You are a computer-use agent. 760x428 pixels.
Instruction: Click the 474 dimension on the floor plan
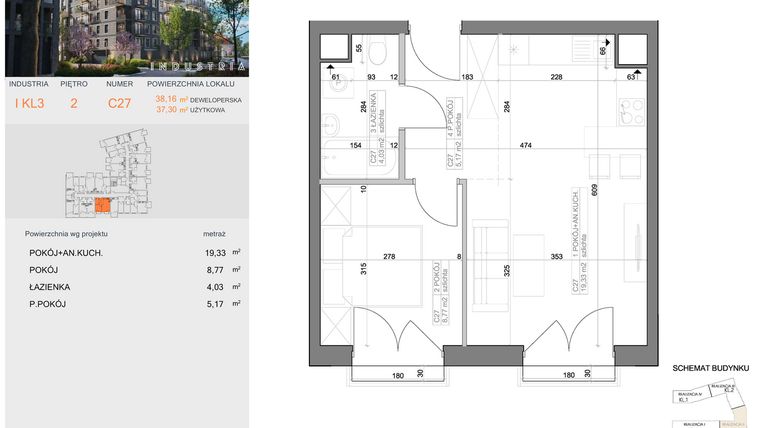click(x=526, y=145)
